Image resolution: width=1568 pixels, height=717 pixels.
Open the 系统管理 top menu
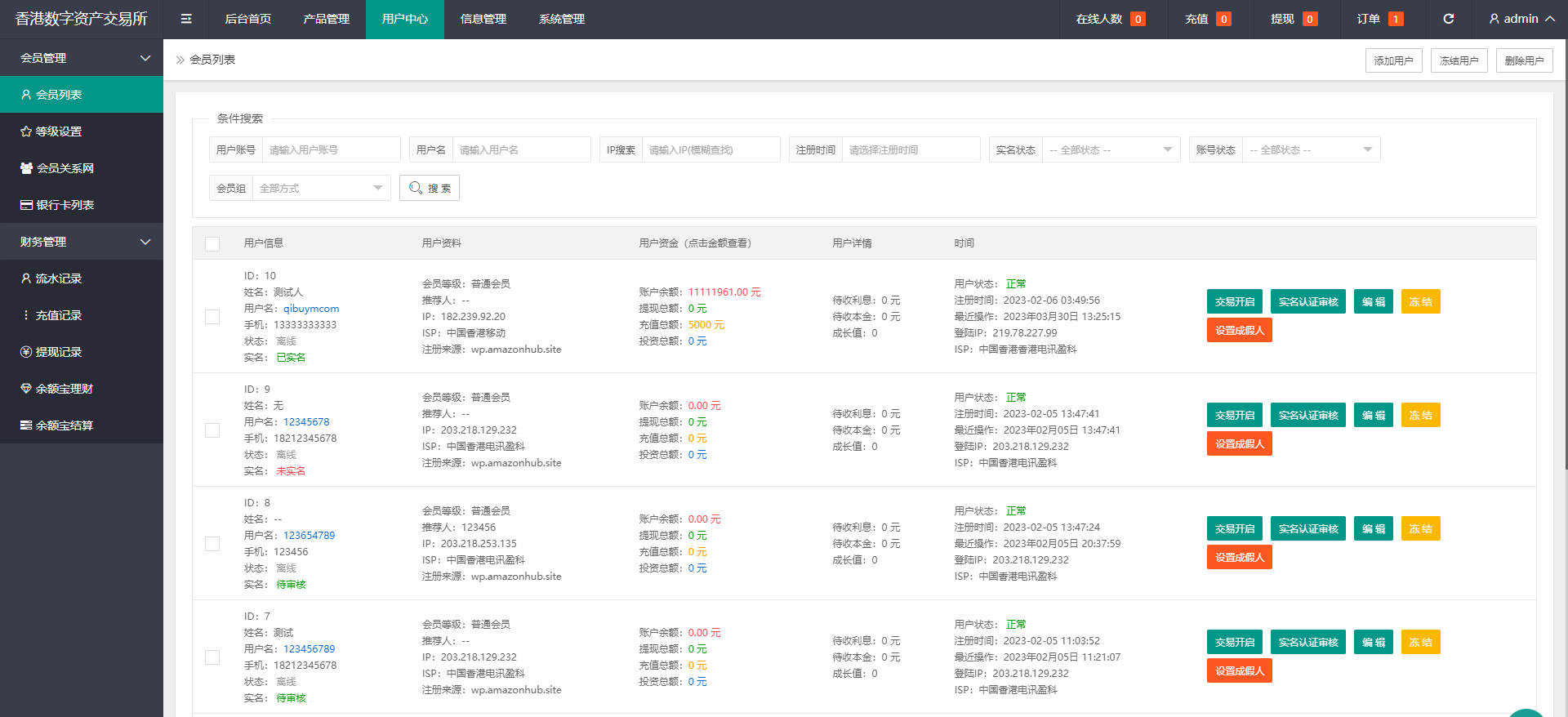561,19
